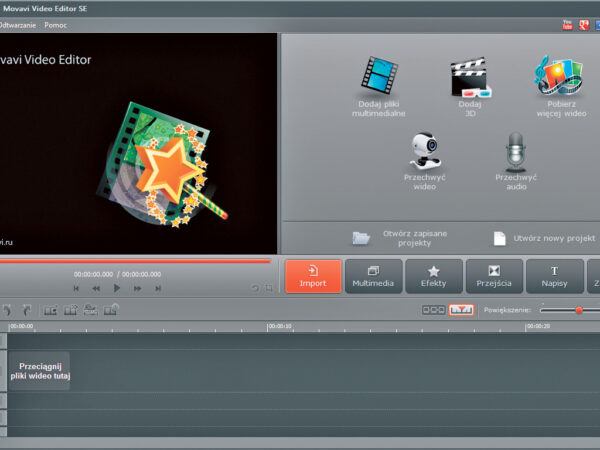Switch to timeline view mode

(461, 311)
